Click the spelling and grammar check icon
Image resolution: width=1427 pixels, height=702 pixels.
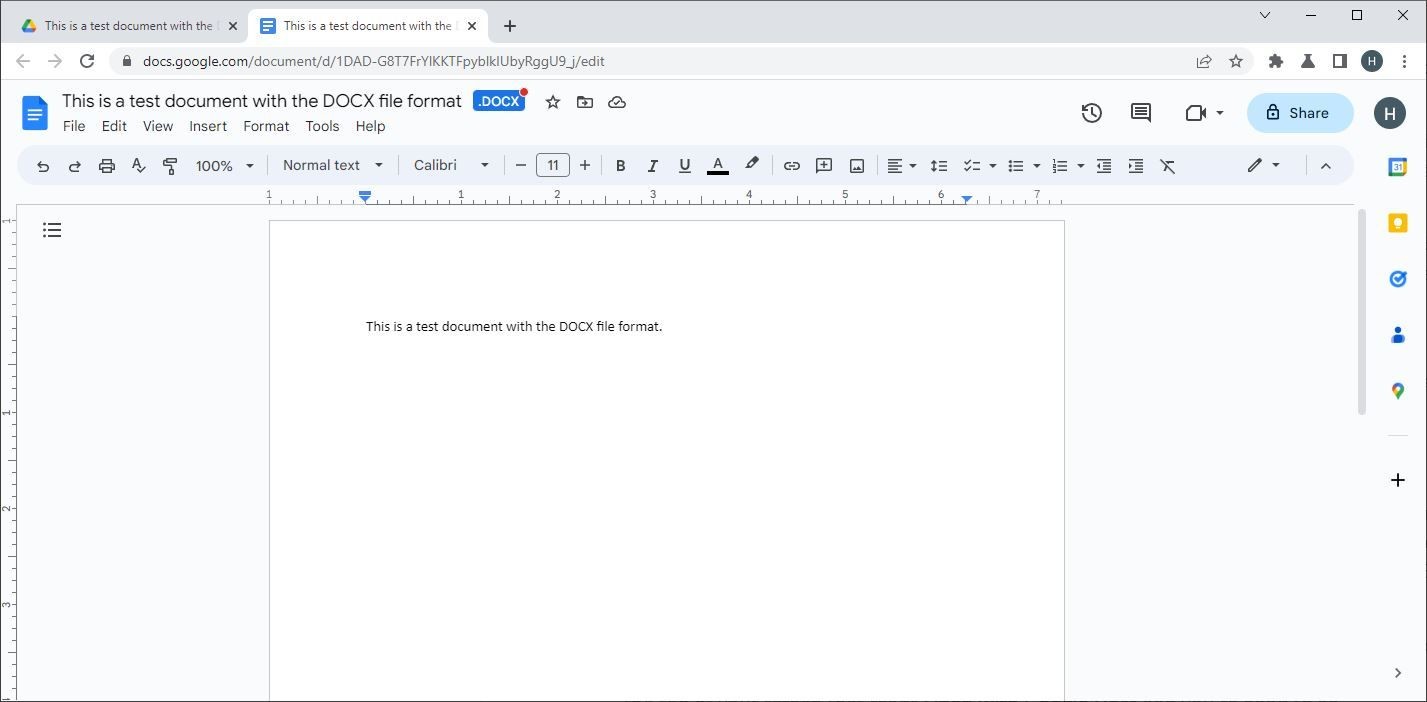[x=138, y=166]
